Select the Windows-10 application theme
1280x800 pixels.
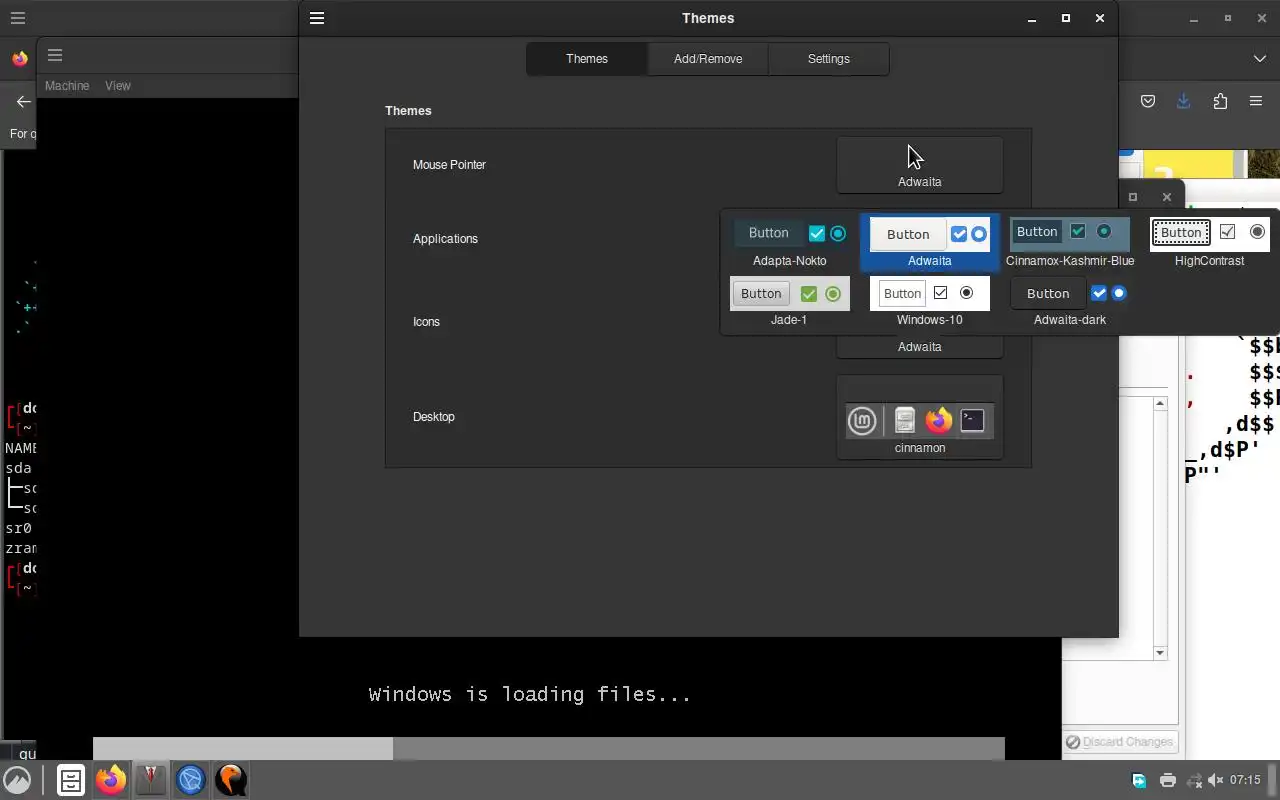930,303
